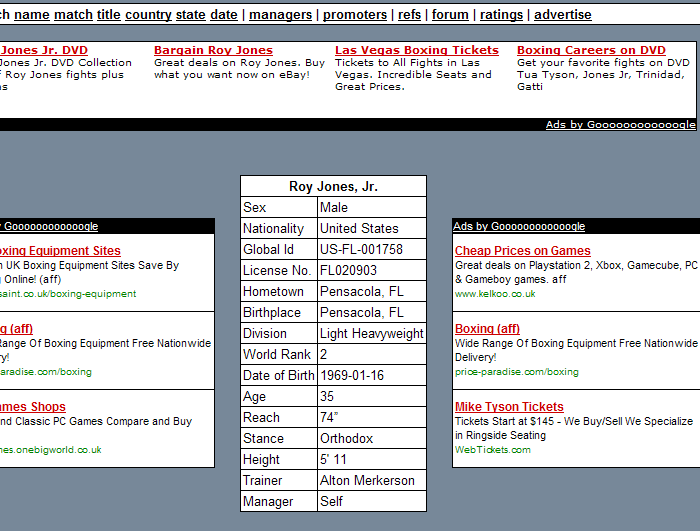Select Global Id 'US-FL-001758'
The height and width of the screenshot is (531, 700).
click(361, 249)
